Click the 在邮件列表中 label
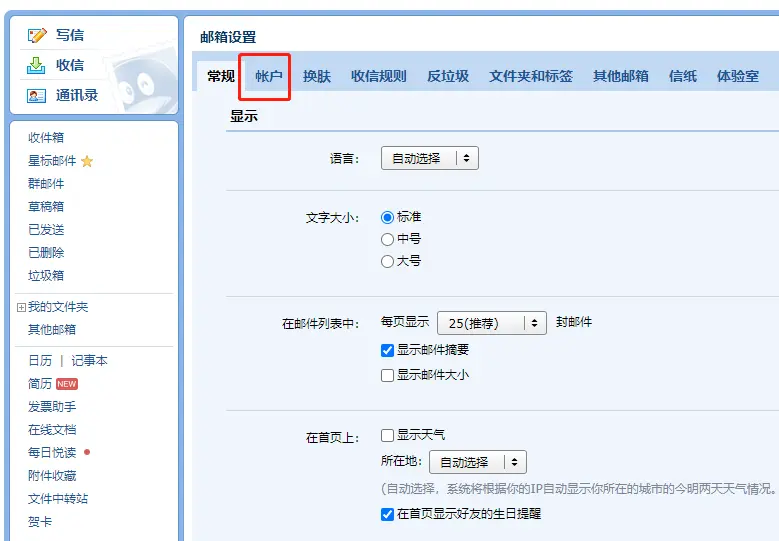Image resolution: width=779 pixels, height=541 pixels. 320,324
